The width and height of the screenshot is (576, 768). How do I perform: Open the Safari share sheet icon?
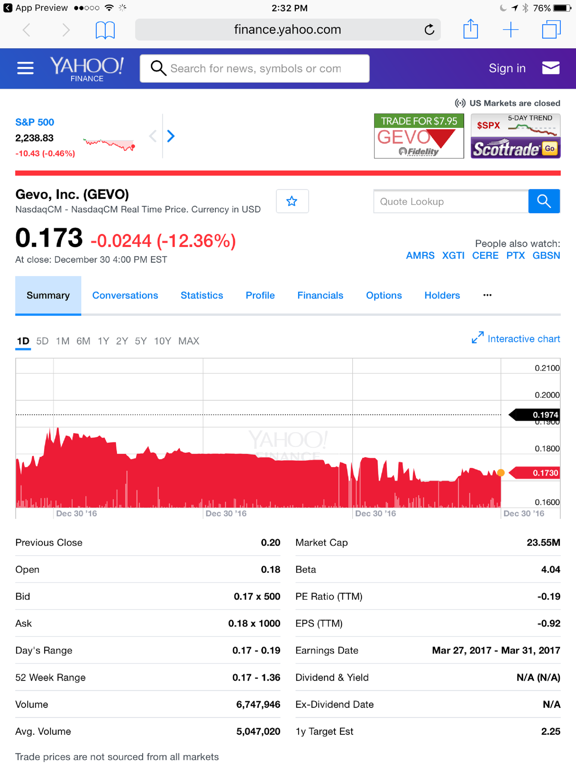click(x=471, y=29)
